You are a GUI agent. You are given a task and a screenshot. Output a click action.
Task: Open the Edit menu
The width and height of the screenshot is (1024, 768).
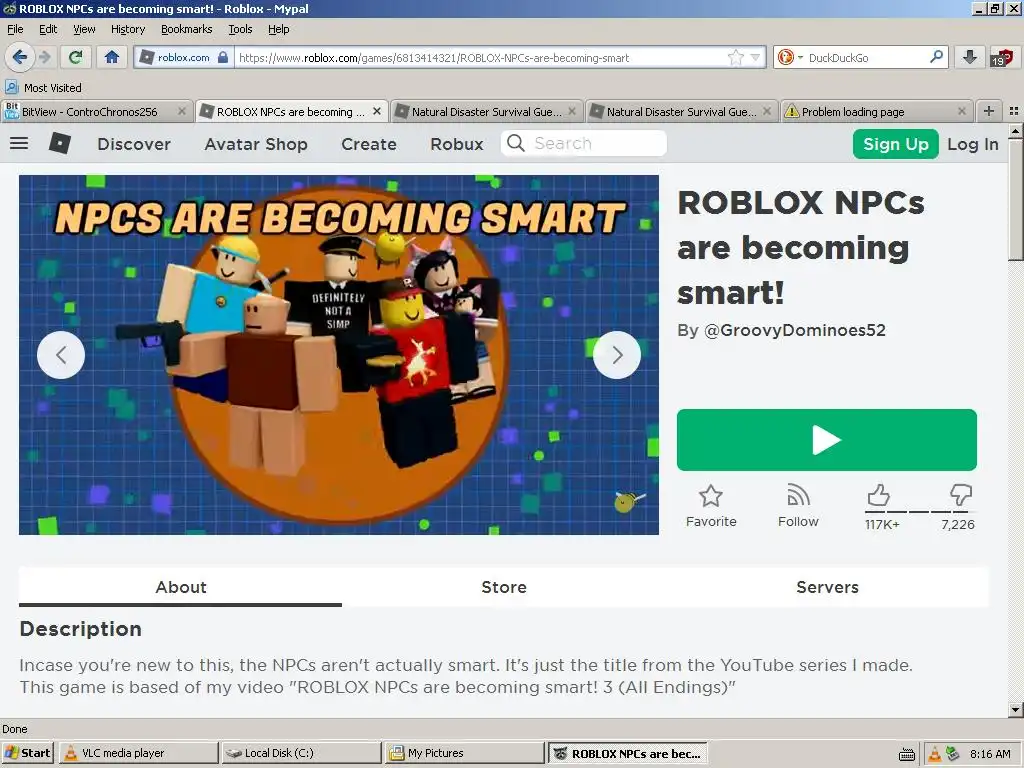48,29
